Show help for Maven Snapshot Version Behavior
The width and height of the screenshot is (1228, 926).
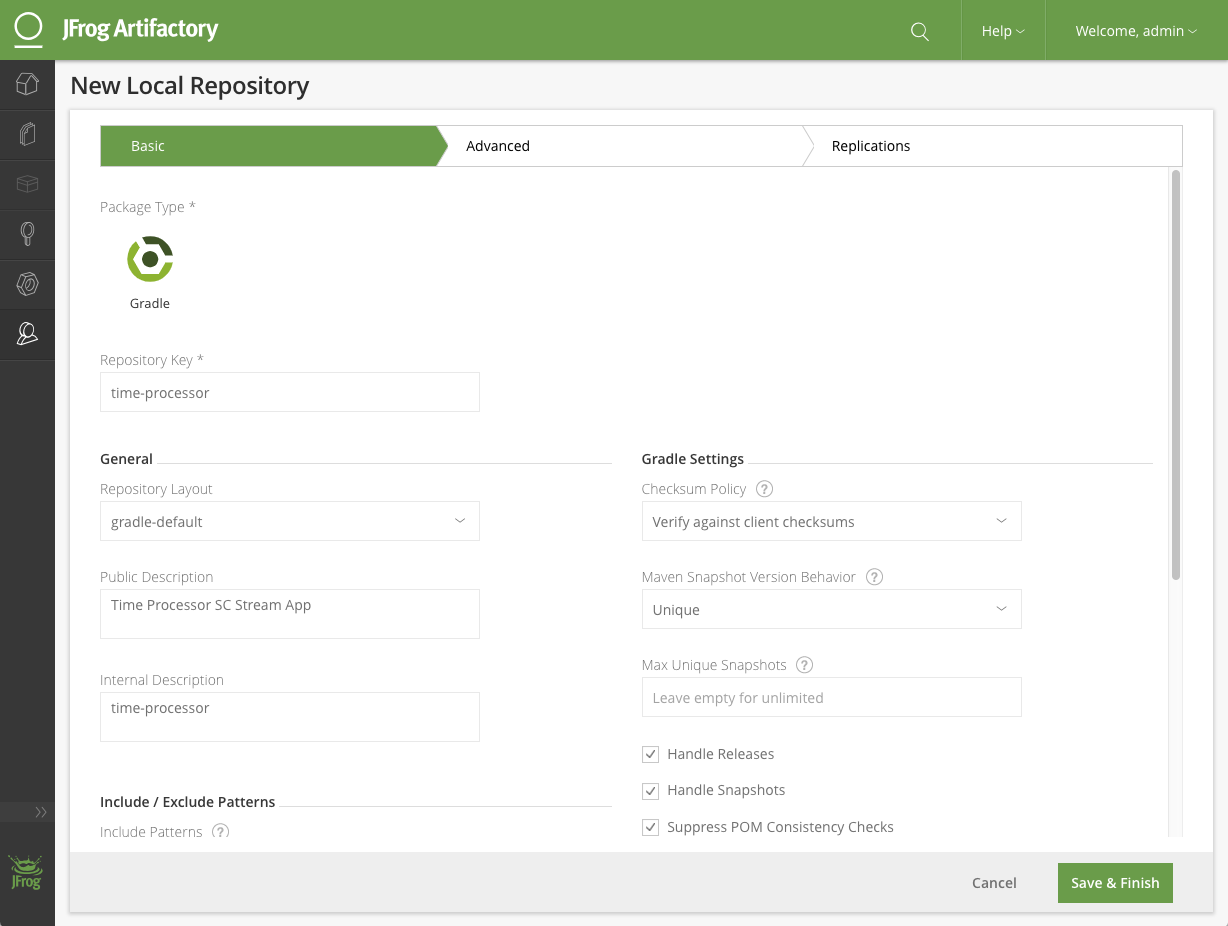point(875,577)
